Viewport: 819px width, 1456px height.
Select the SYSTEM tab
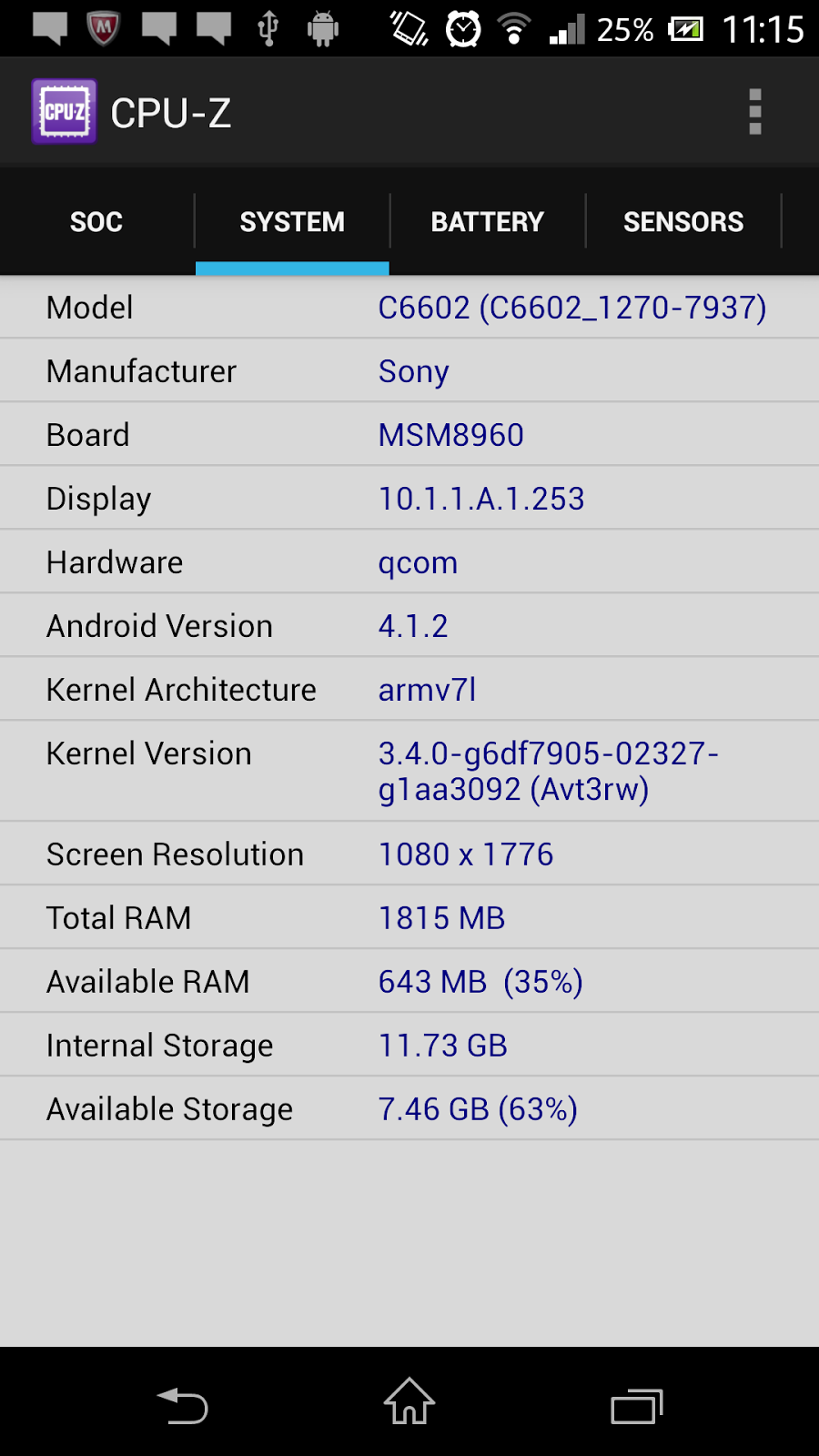[x=292, y=222]
